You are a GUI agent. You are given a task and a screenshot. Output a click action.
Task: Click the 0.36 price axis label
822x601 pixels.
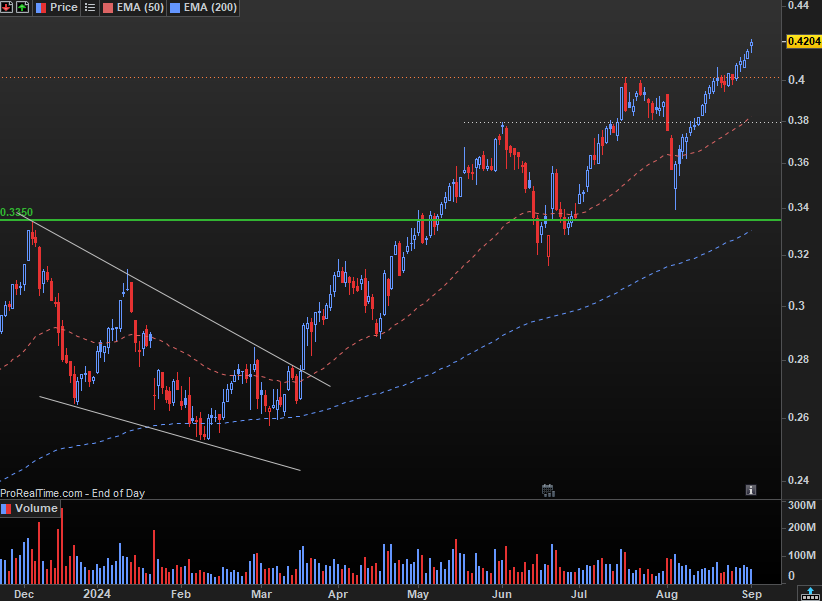(799, 163)
